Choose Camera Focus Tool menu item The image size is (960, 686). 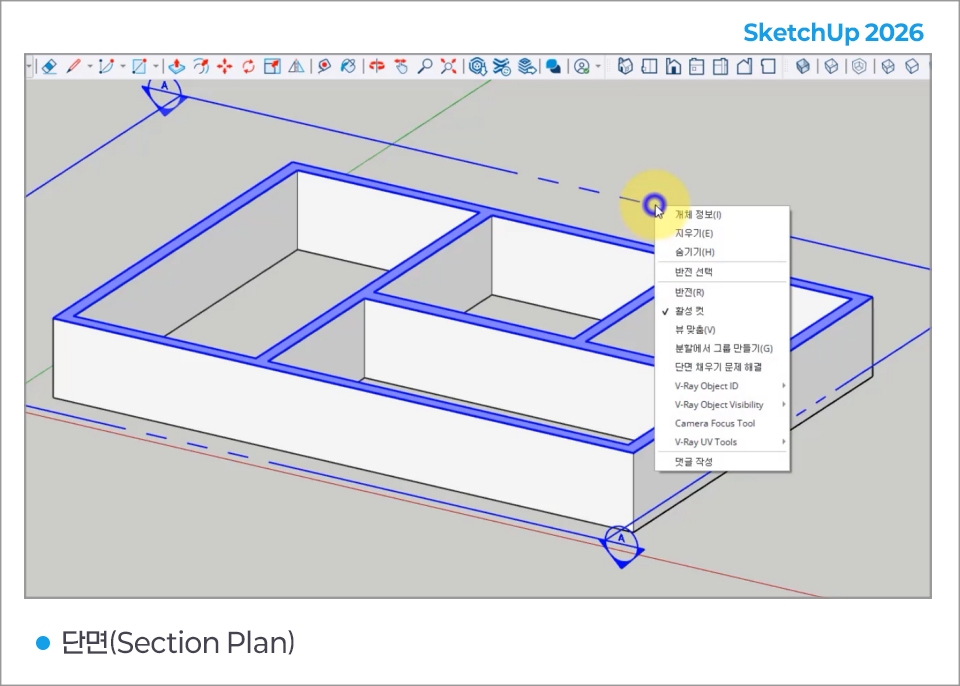[722, 423]
